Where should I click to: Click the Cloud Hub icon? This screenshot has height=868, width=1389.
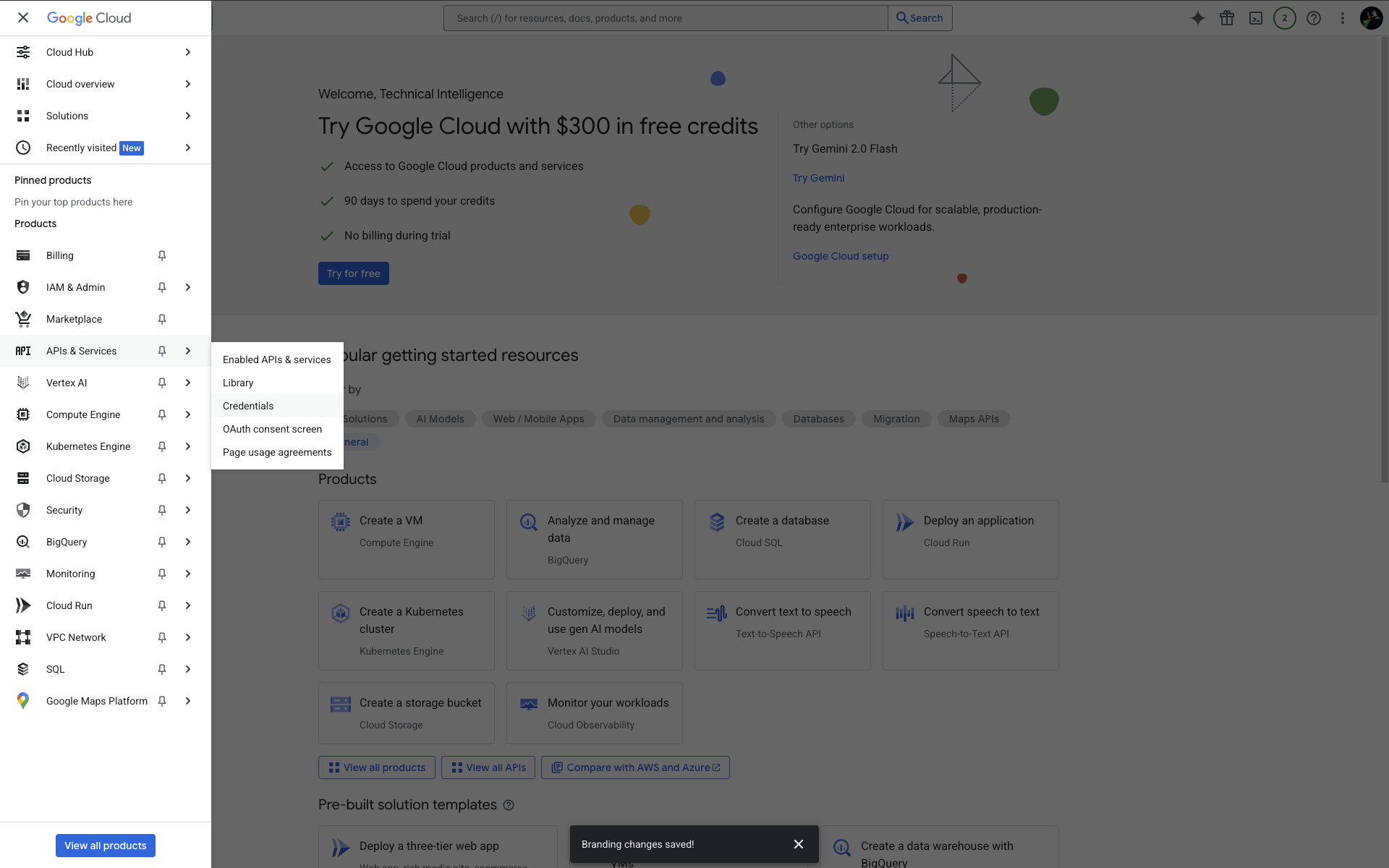[x=23, y=52]
